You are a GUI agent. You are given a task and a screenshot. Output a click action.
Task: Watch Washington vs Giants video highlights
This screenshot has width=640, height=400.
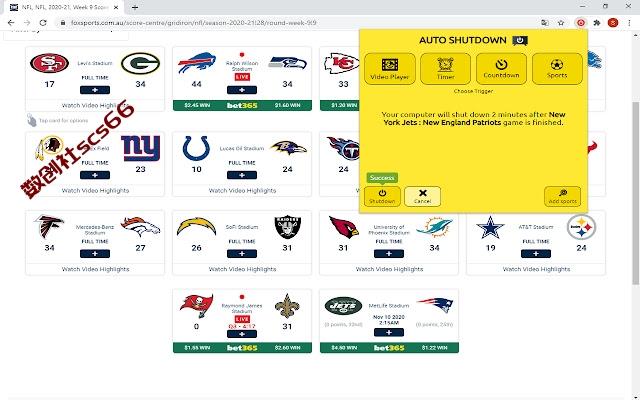coord(95,191)
